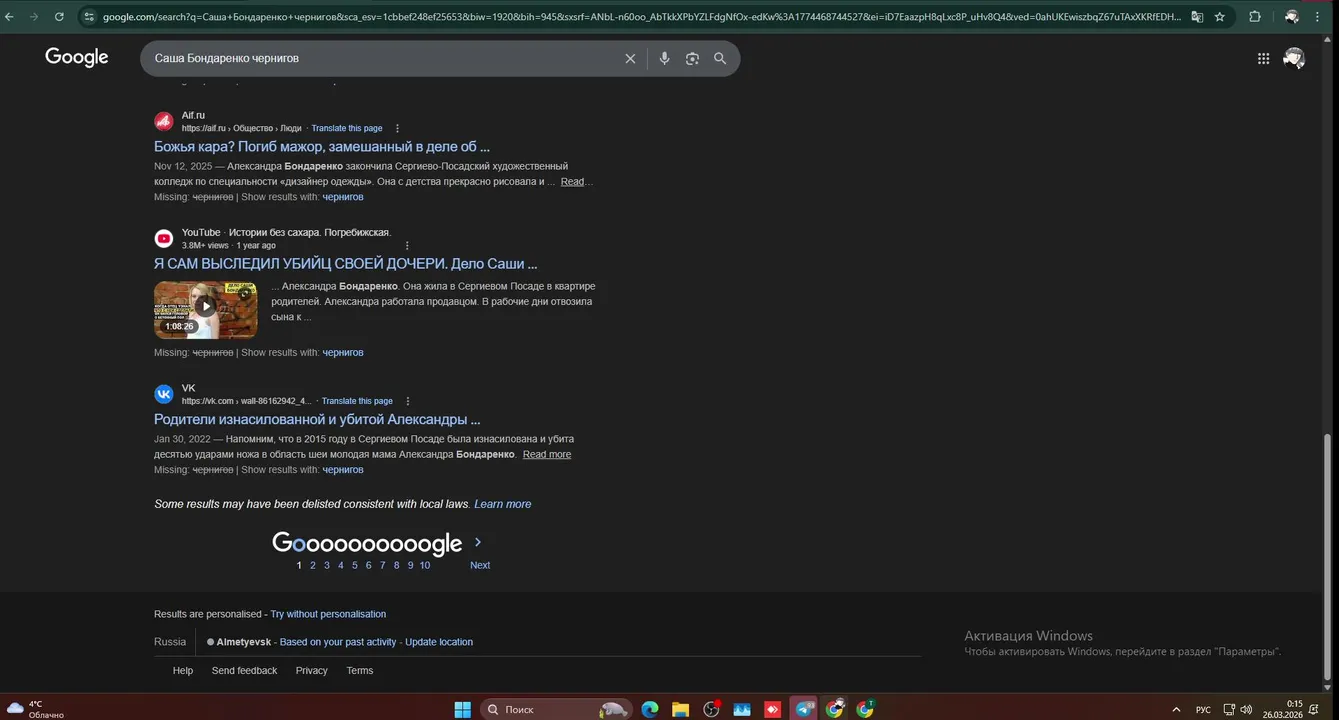Reload the page with the refresh icon
The height and width of the screenshot is (720, 1339).
point(59,17)
